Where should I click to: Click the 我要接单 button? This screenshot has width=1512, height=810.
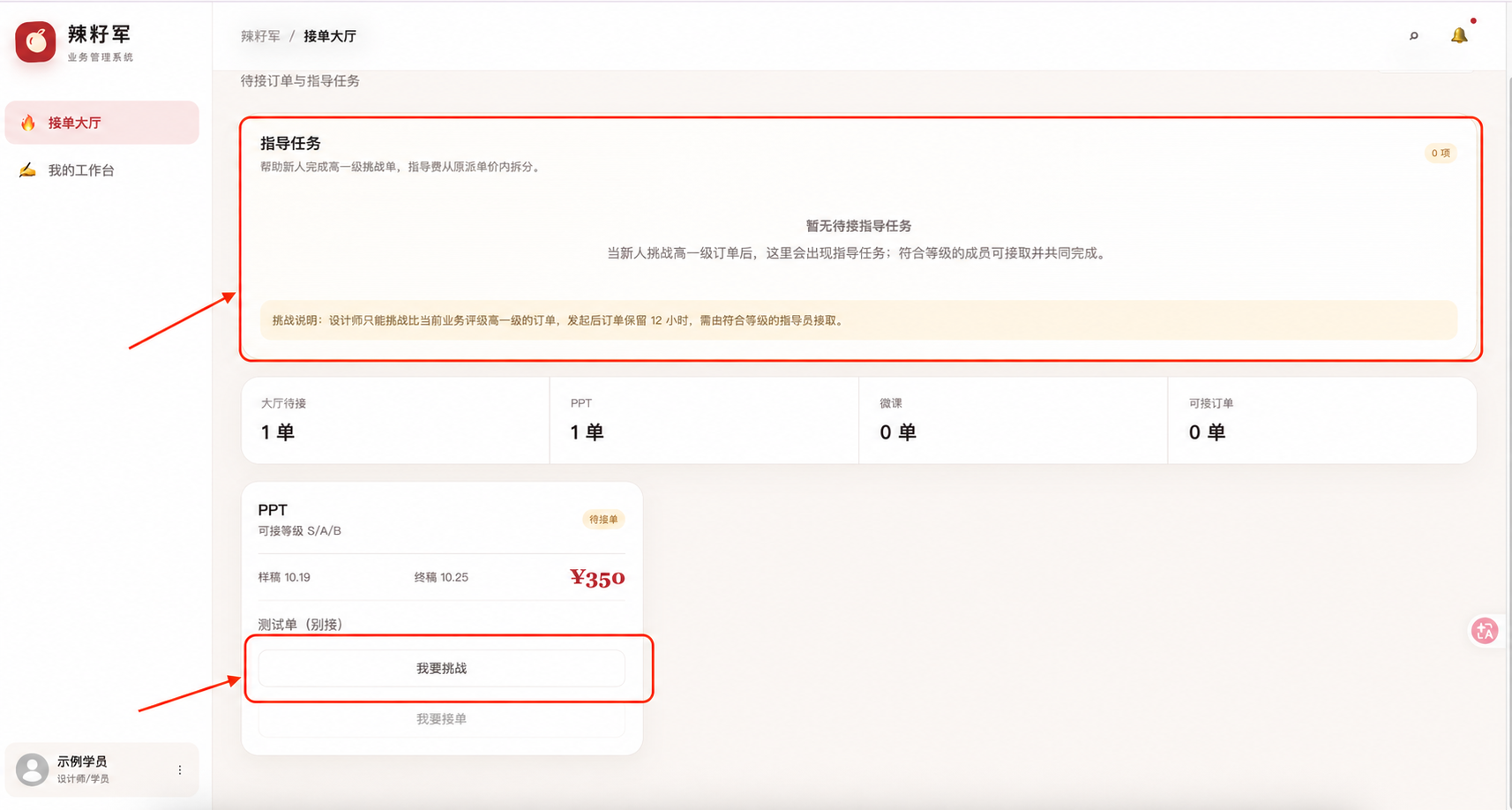point(442,719)
